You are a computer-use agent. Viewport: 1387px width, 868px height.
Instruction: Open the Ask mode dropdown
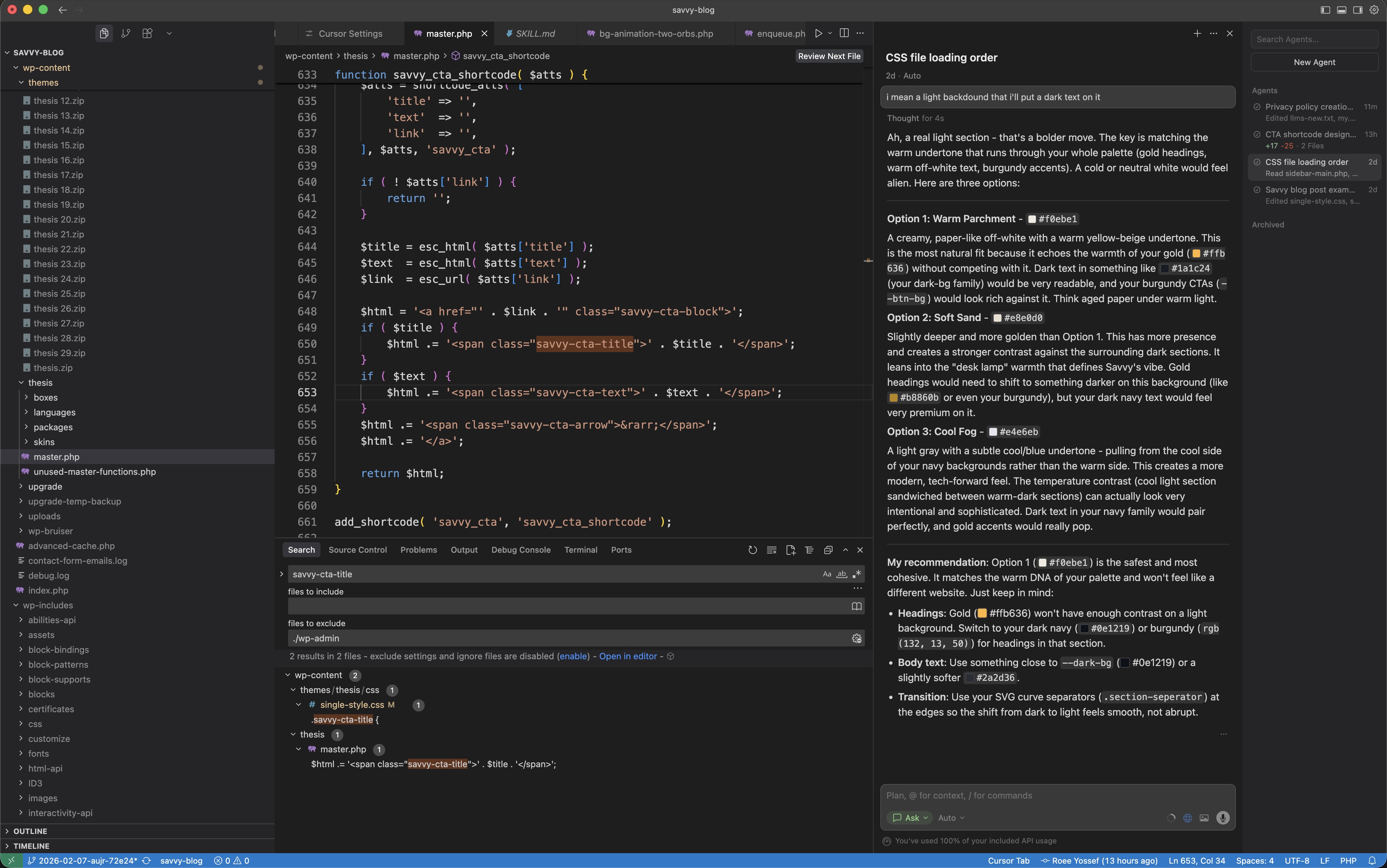[x=910, y=818]
